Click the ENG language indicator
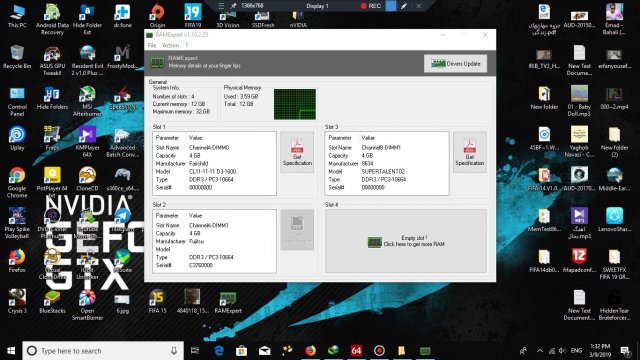This screenshot has width=640, height=360. coord(576,351)
